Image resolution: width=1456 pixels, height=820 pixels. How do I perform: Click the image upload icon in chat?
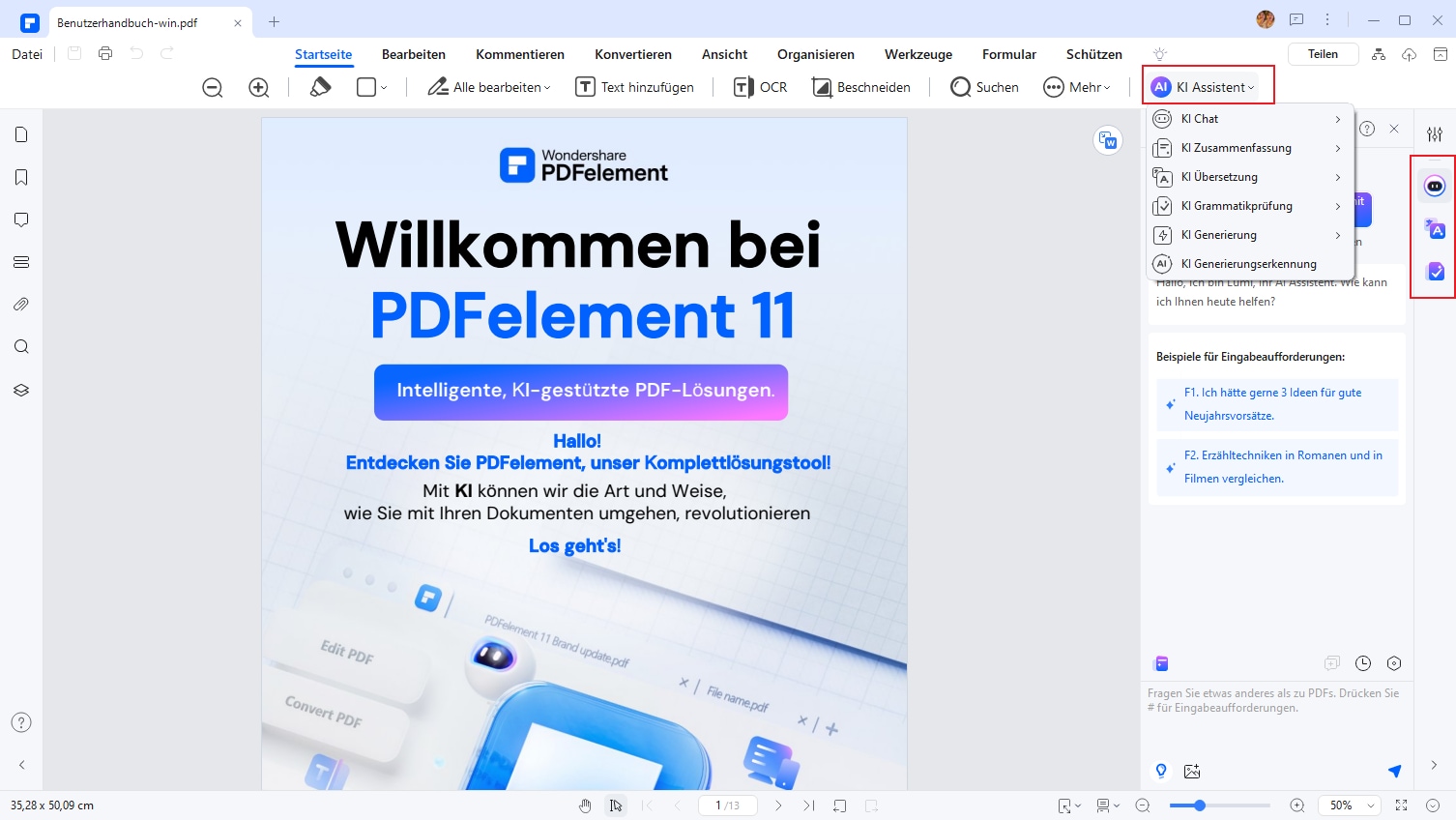(x=1192, y=771)
